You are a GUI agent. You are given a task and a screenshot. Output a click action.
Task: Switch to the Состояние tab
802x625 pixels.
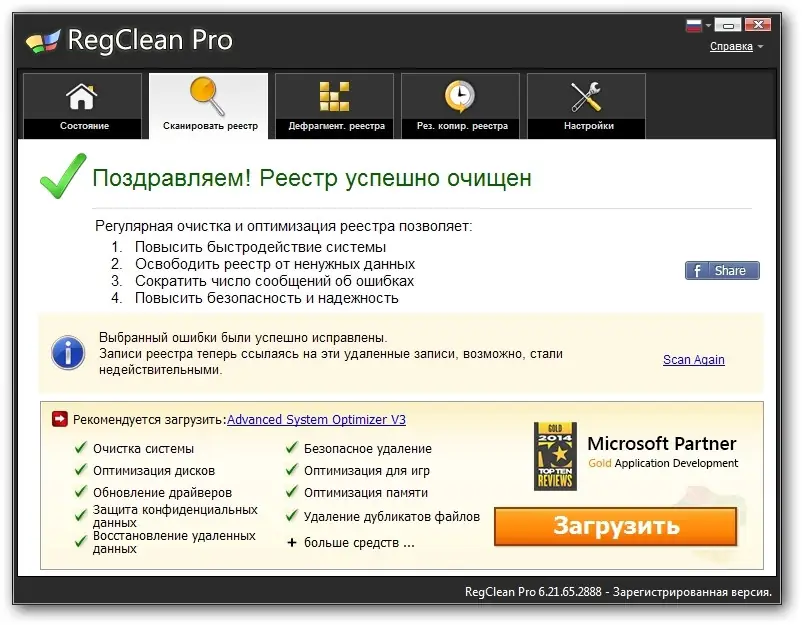pyautogui.click(x=82, y=106)
